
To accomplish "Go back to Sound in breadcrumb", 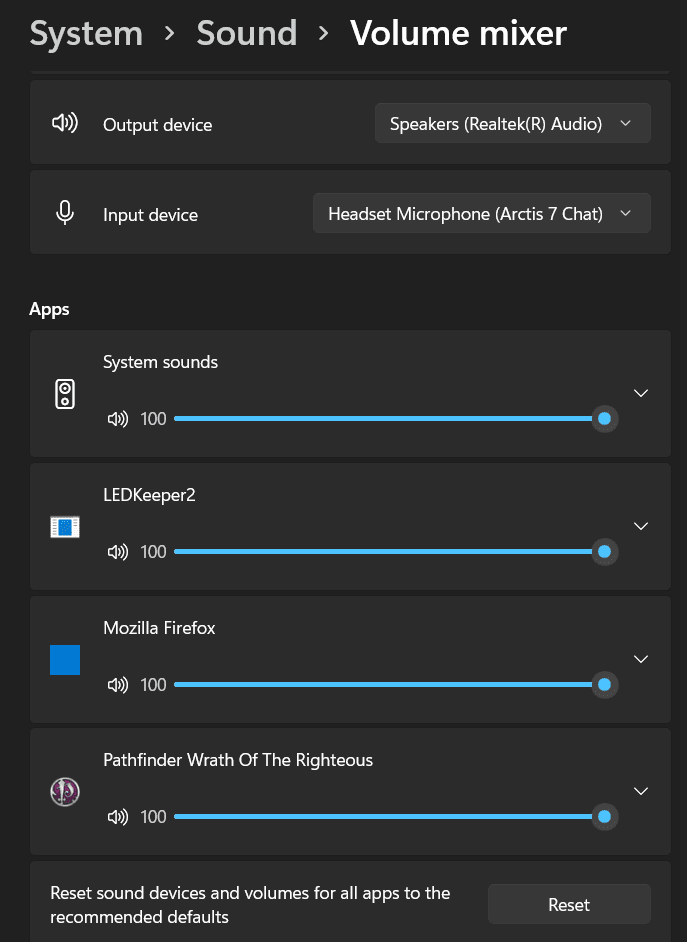I will click(247, 33).
